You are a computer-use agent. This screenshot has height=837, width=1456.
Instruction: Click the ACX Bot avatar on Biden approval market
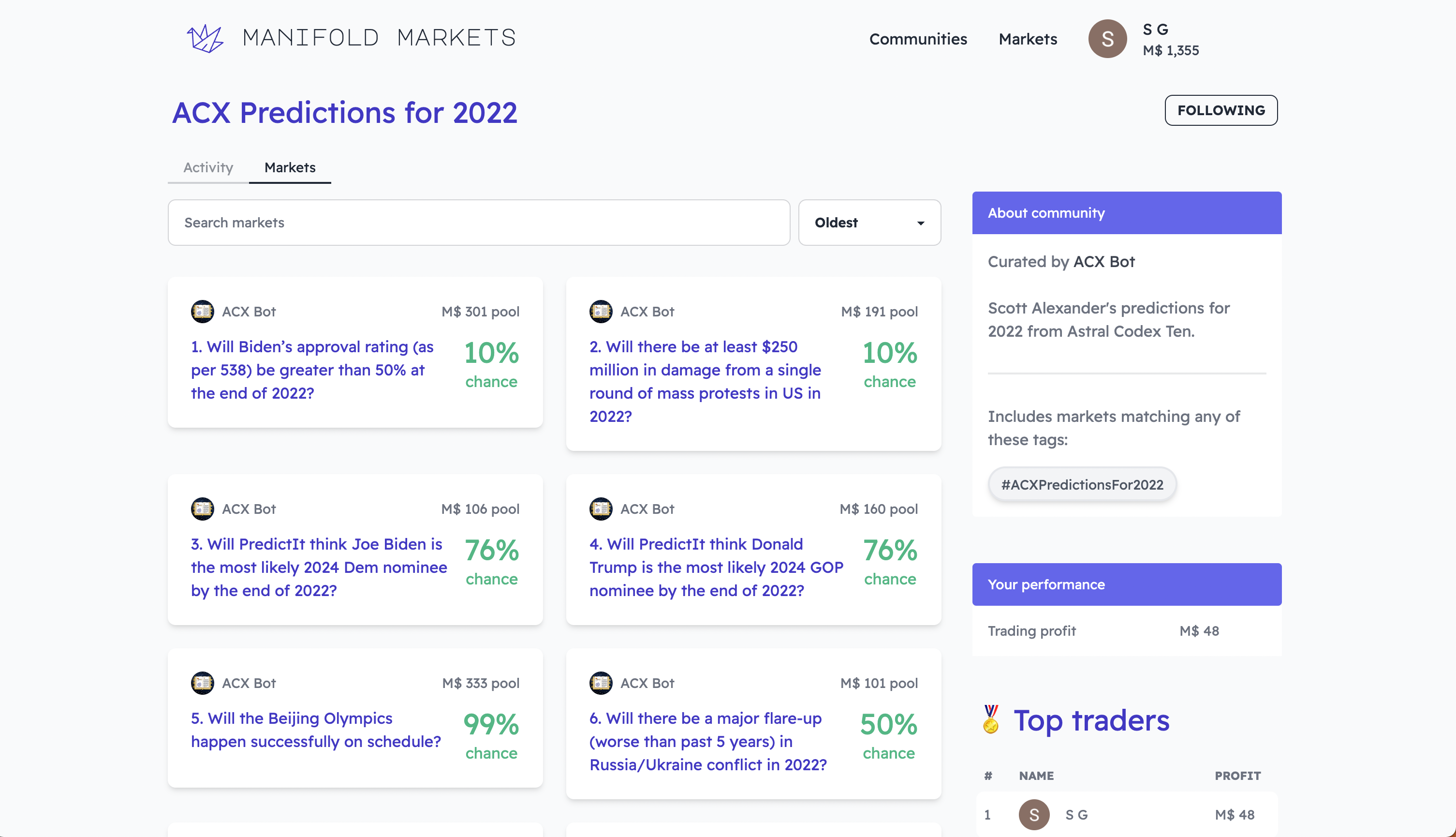click(202, 311)
